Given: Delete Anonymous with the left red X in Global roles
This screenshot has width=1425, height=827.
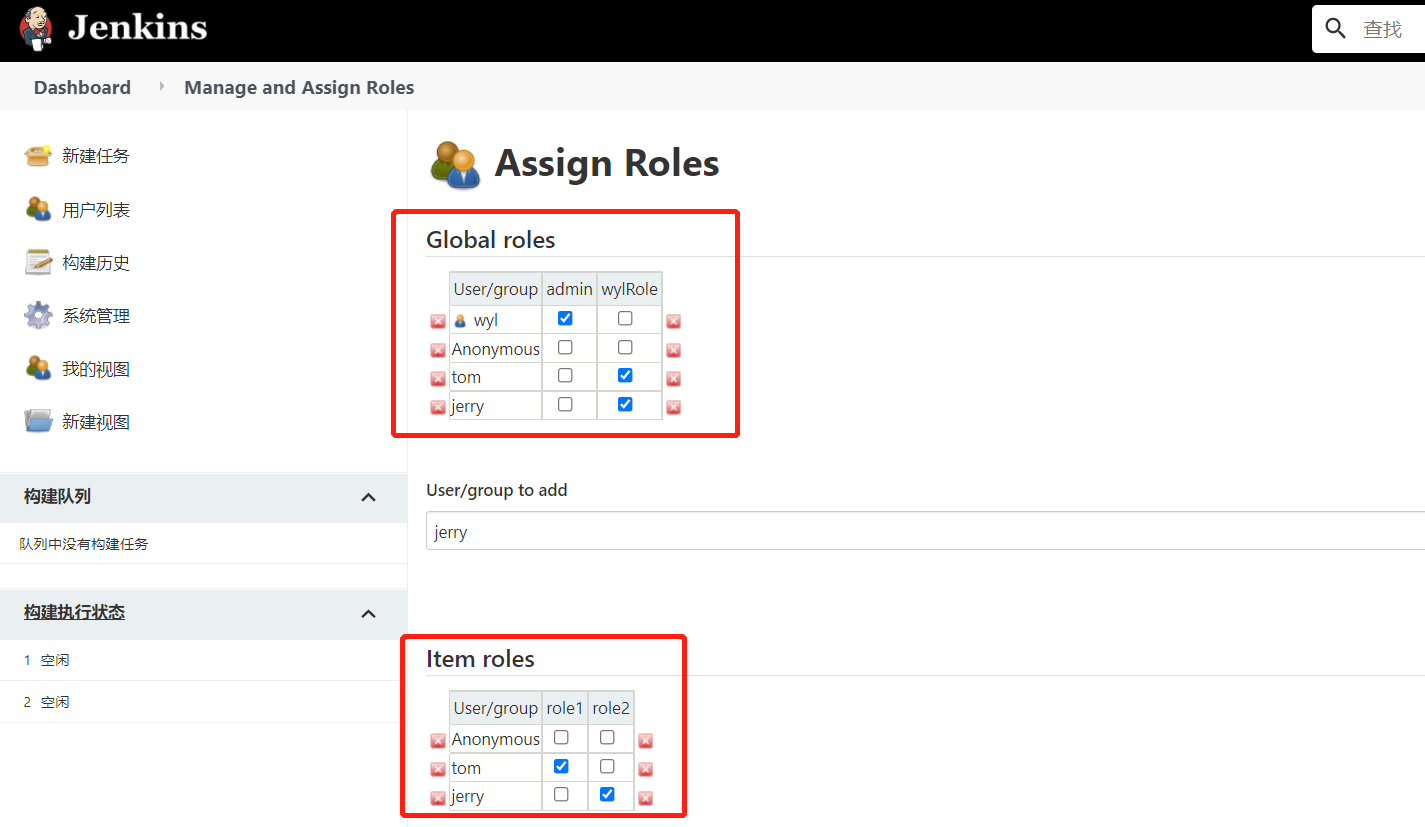Looking at the screenshot, I should 438,350.
